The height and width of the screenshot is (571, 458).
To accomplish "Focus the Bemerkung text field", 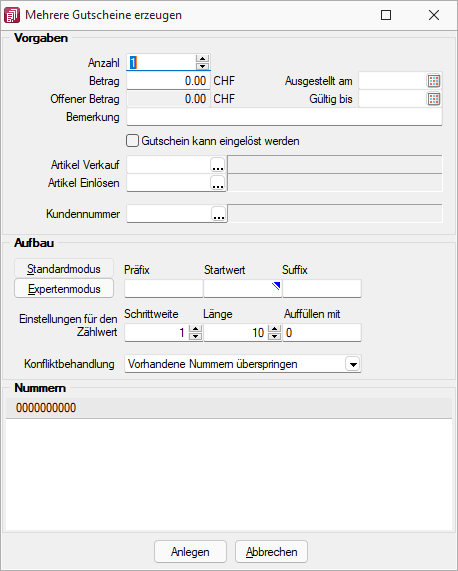I will (284, 117).
